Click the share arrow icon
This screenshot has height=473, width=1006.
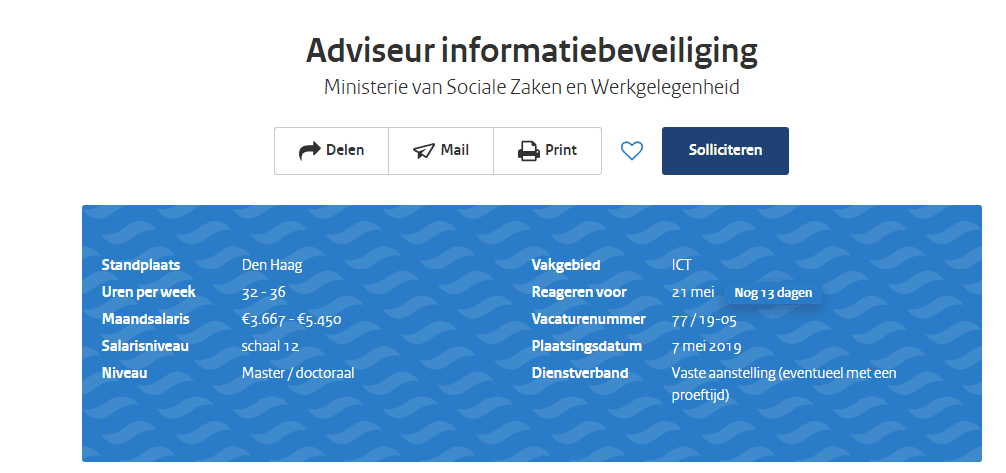309,151
